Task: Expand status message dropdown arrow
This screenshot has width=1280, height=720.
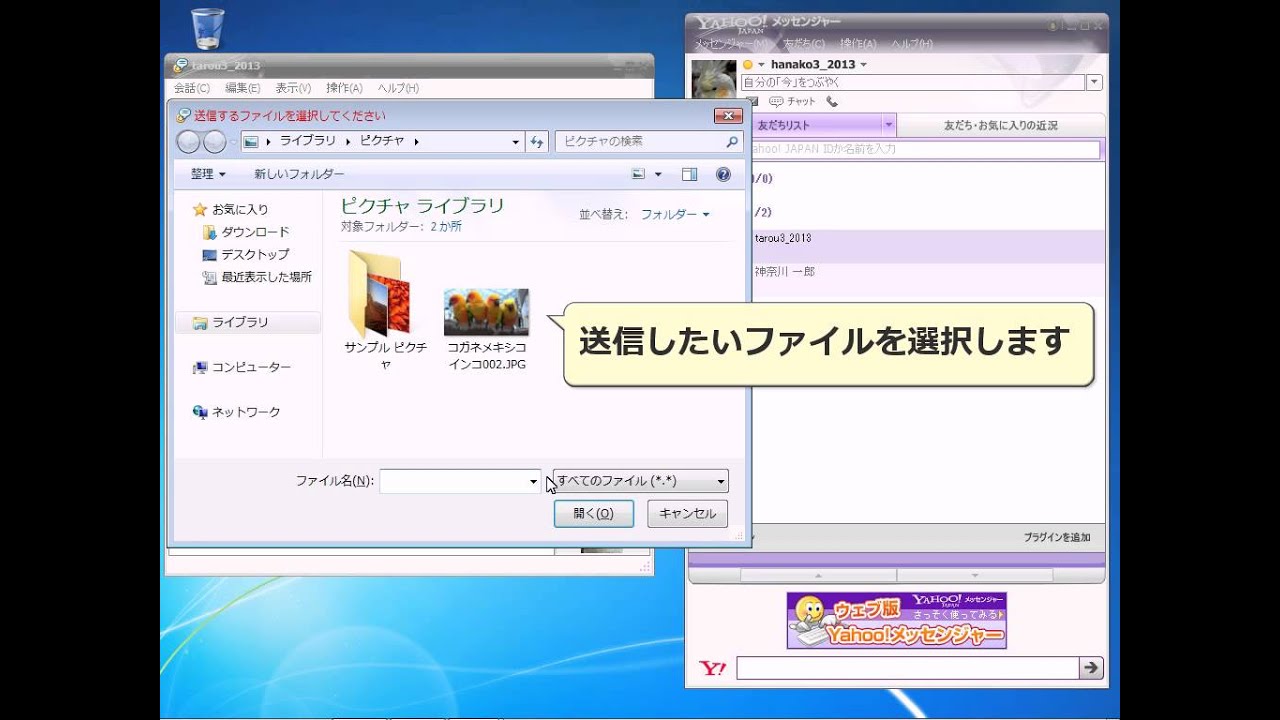Action: 1094,82
